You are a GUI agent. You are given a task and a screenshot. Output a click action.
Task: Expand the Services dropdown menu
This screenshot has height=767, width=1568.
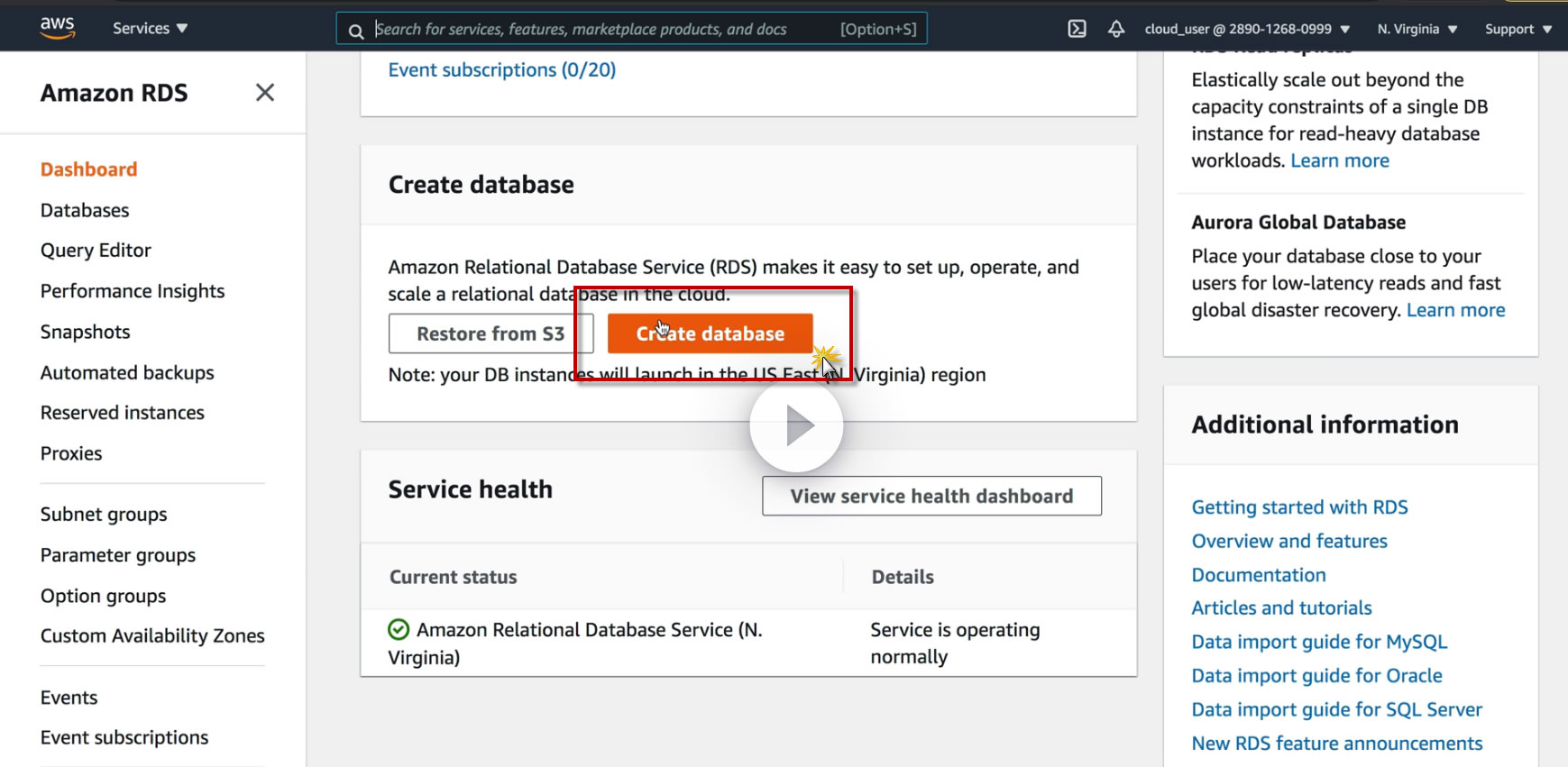(x=150, y=28)
